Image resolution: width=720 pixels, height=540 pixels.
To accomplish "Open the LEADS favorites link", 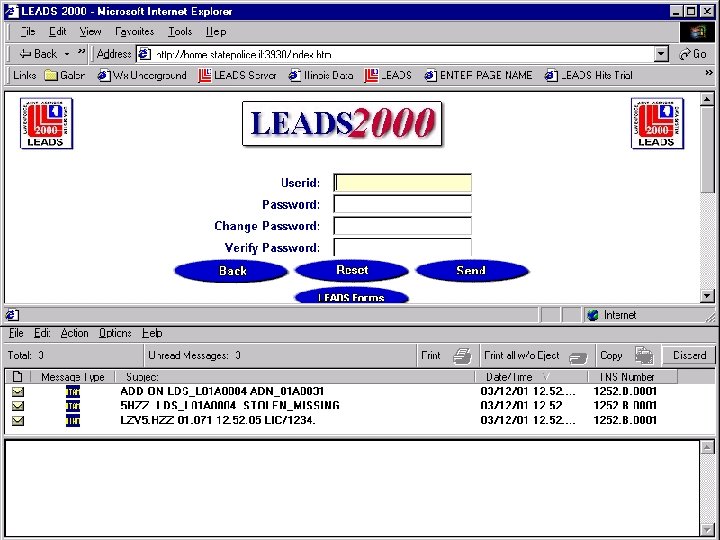I will point(388,75).
